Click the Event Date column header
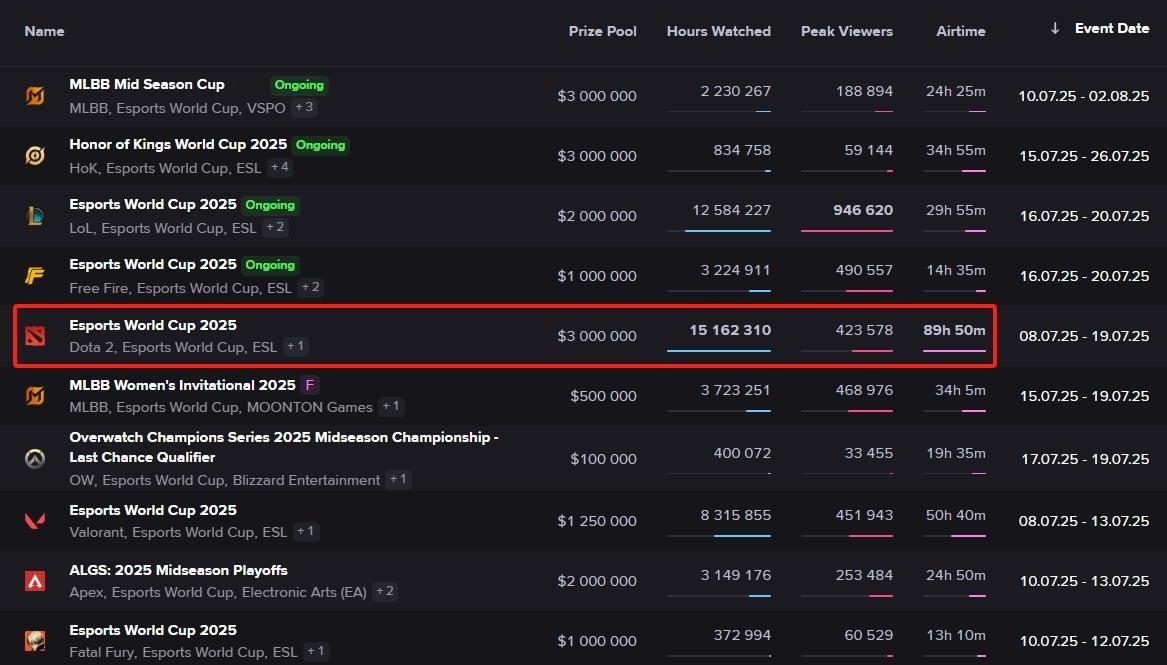 click(x=1112, y=28)
